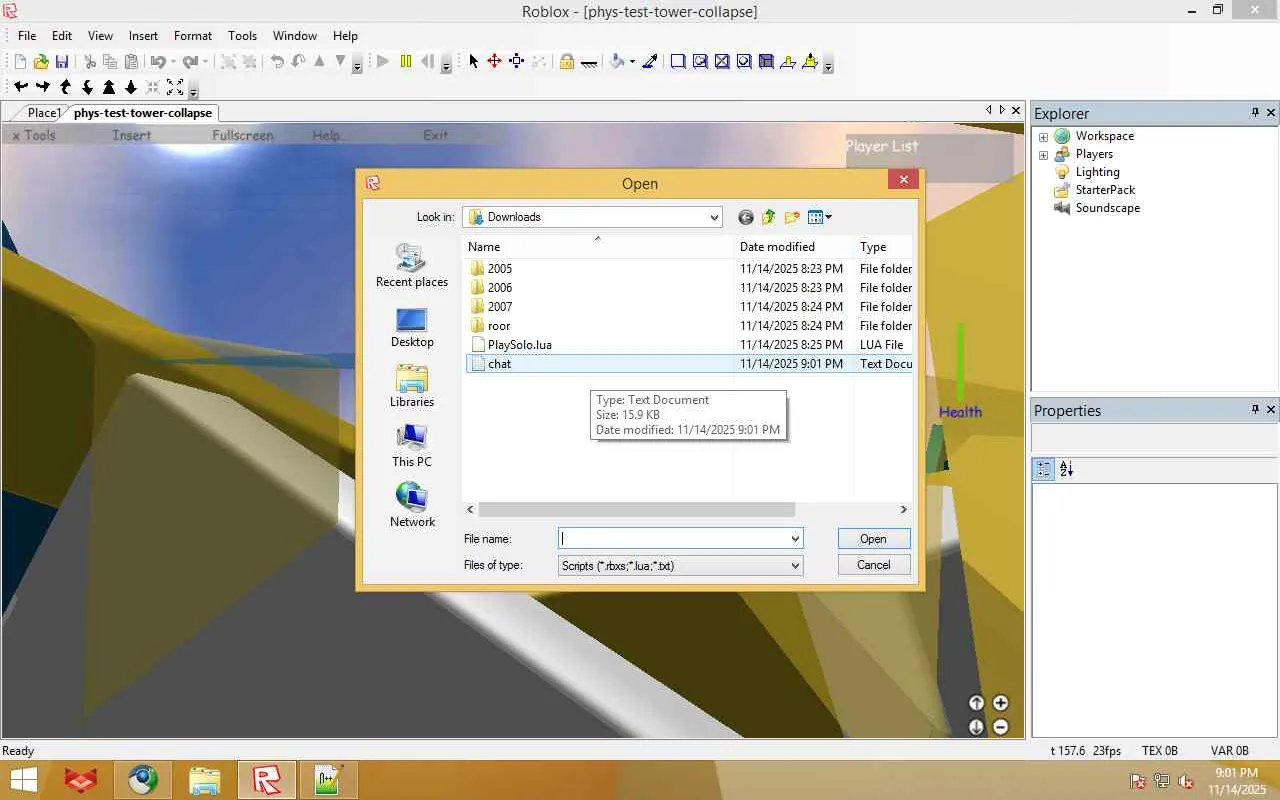The width and height of the screenshot is (1280, 800).
Task: Click the Paste clipboard toolbar icon
Action: coord(131,62)
